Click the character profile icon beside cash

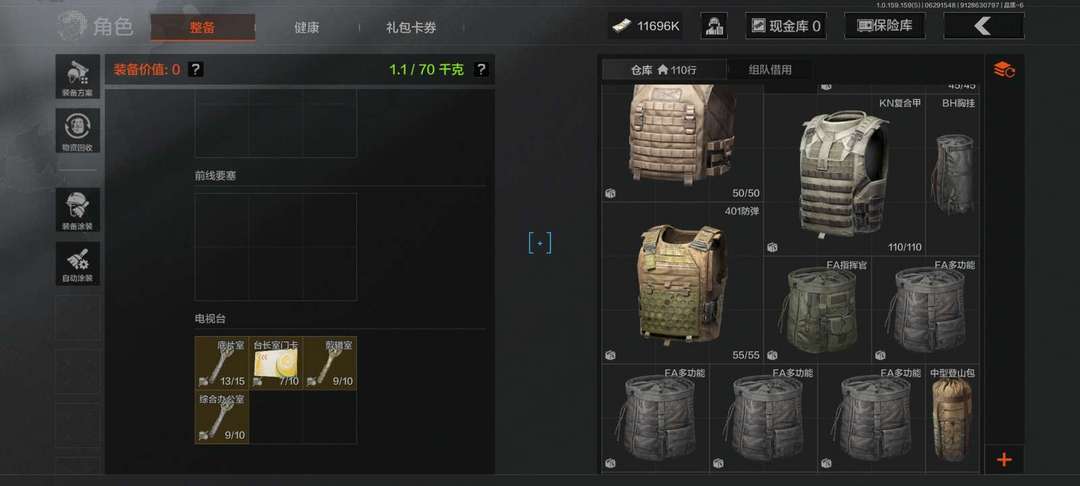pyautogui.click(x=714, y=26)
